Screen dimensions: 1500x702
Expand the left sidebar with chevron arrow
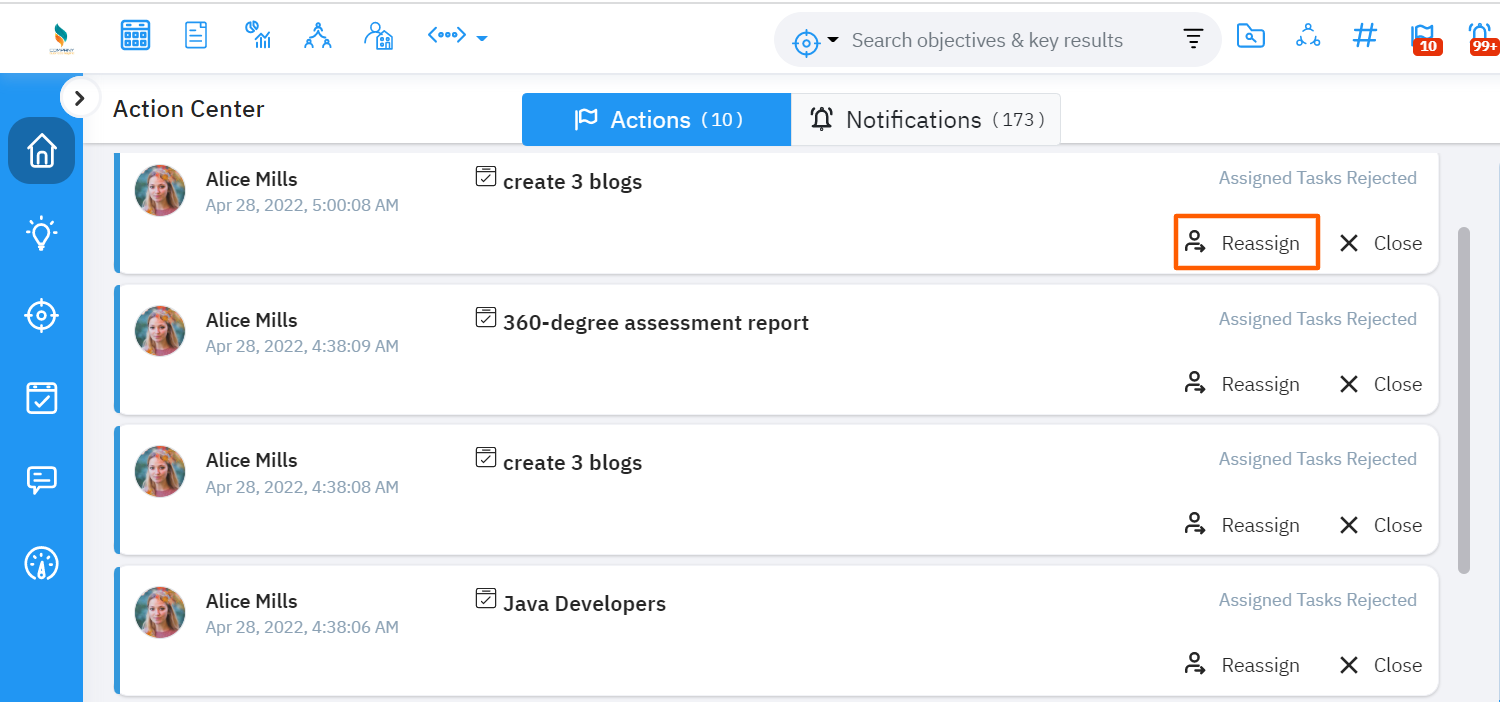pyautogui.click(x=79, y=98)
